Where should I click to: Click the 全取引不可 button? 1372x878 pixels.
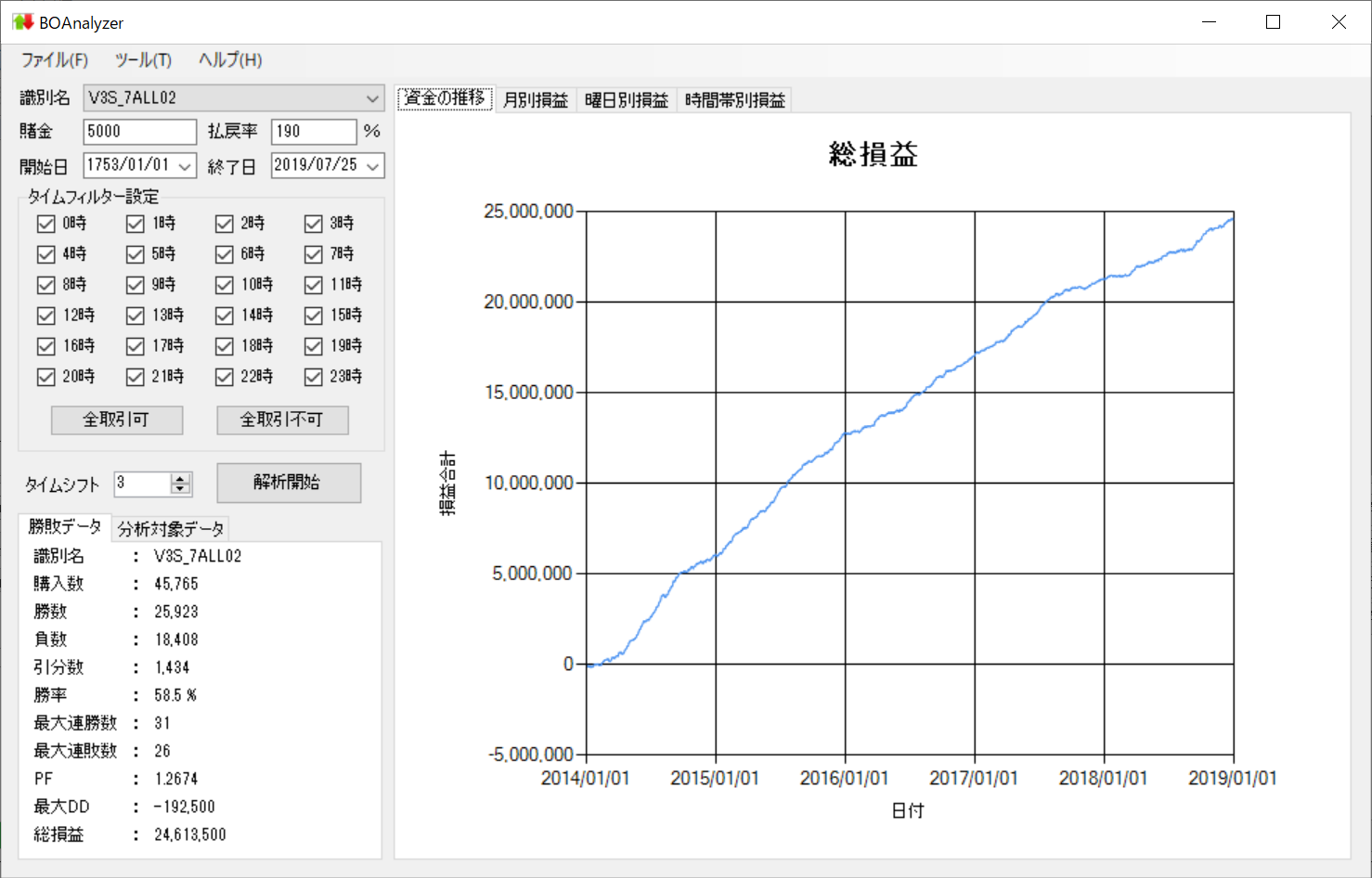(282, 420)
